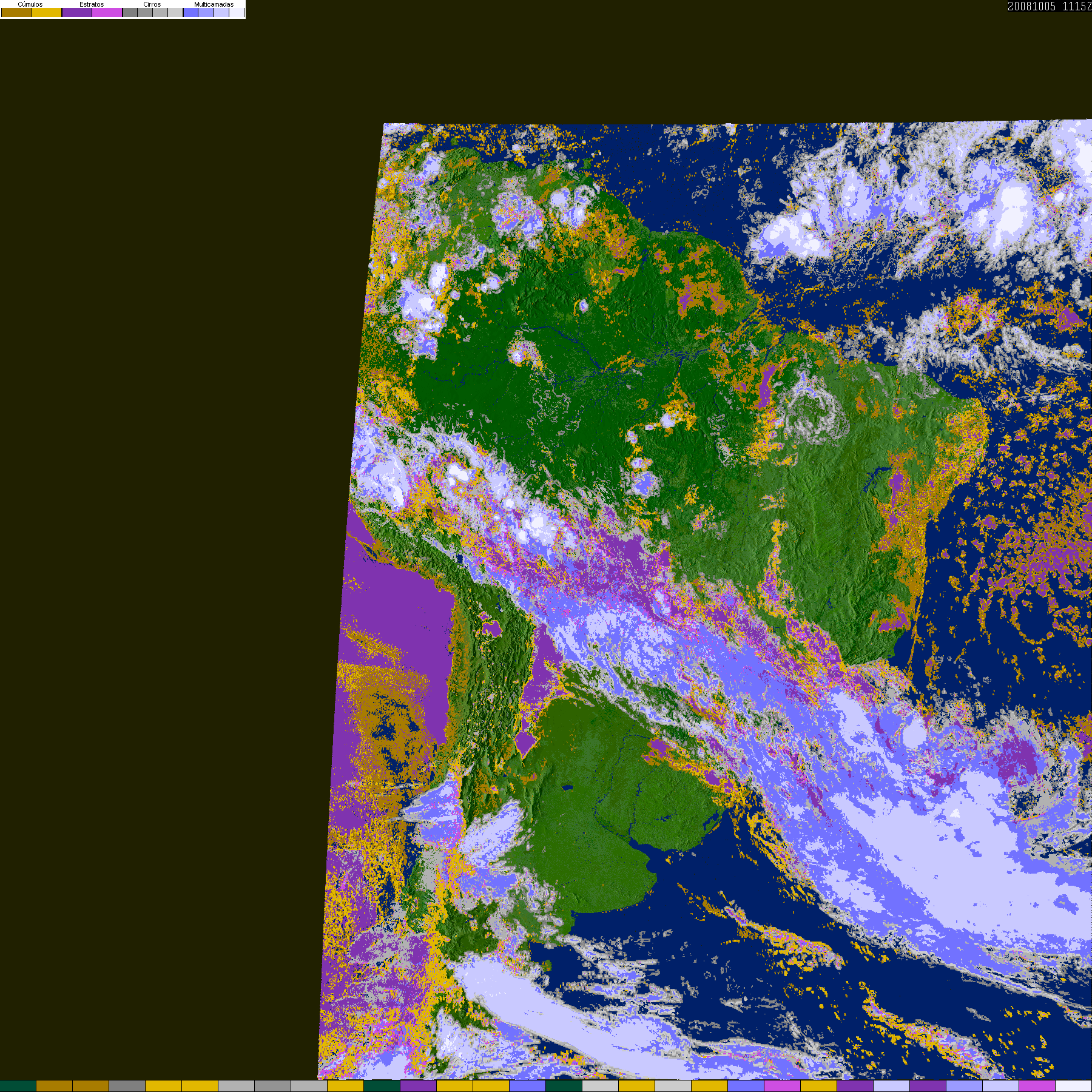The width and height of the screenshot is (1092, 1092).
Task: Select the lightest gray Cirros swatch
Action: coord(175,13)
